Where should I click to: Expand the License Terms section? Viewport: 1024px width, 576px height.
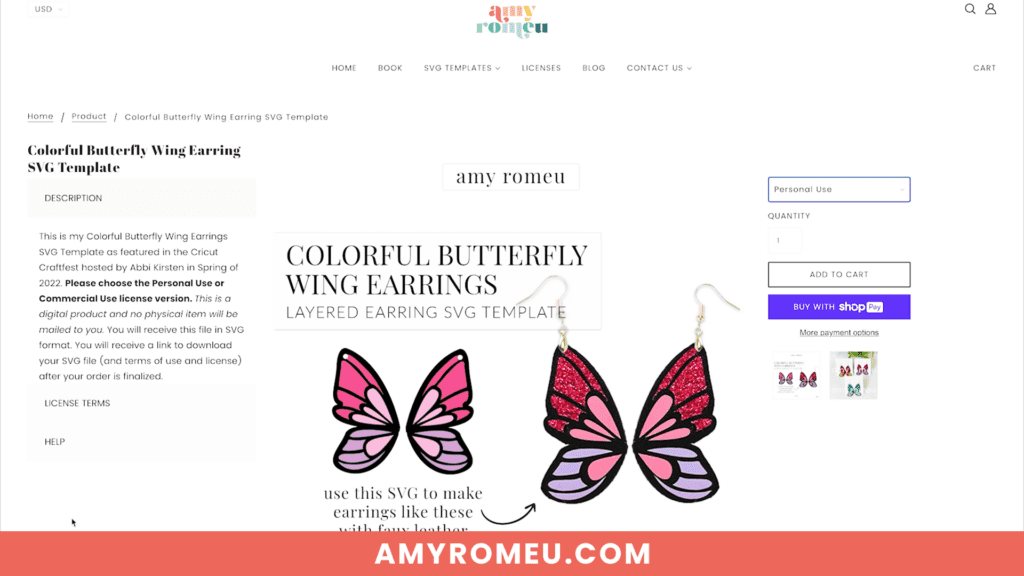point(142,403)
